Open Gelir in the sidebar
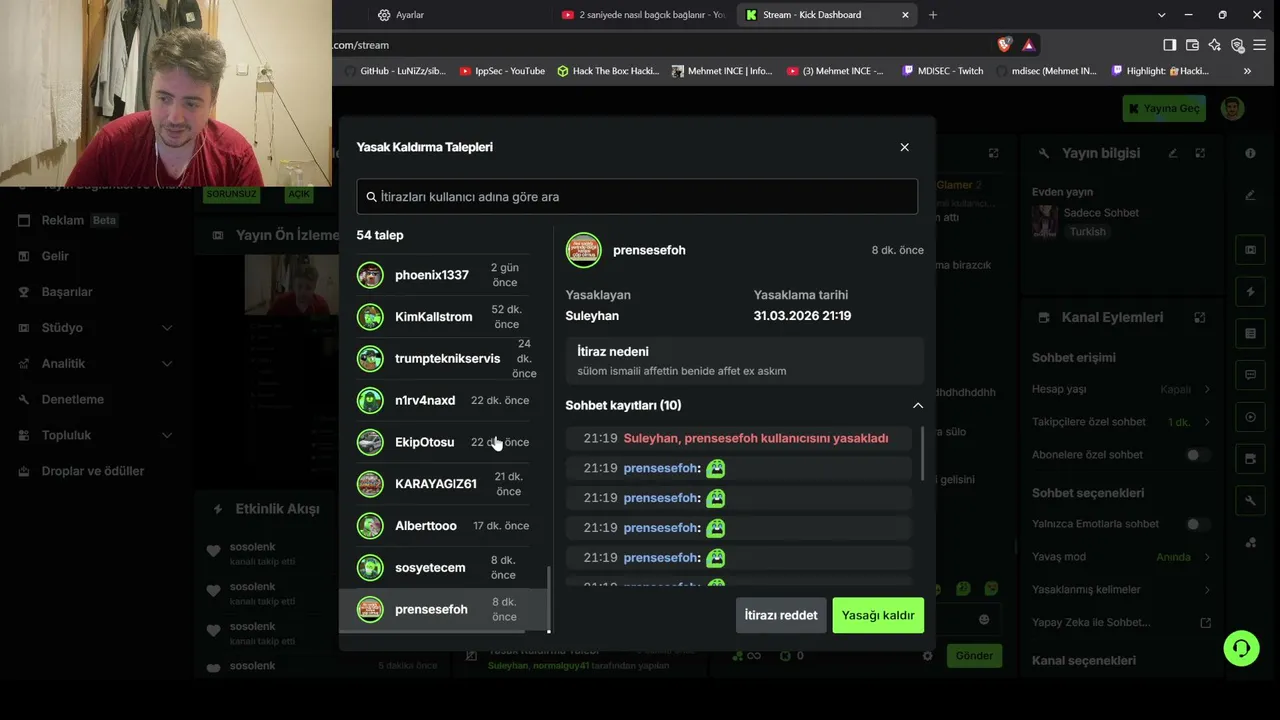The image size is (1280, 720). 55,256
